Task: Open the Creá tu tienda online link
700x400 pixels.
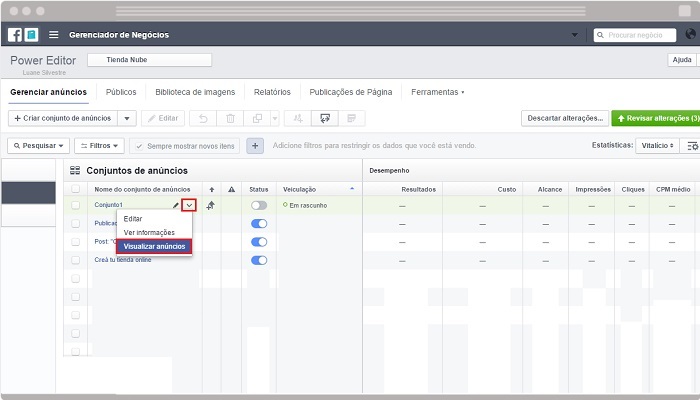Action: [123, 260]
